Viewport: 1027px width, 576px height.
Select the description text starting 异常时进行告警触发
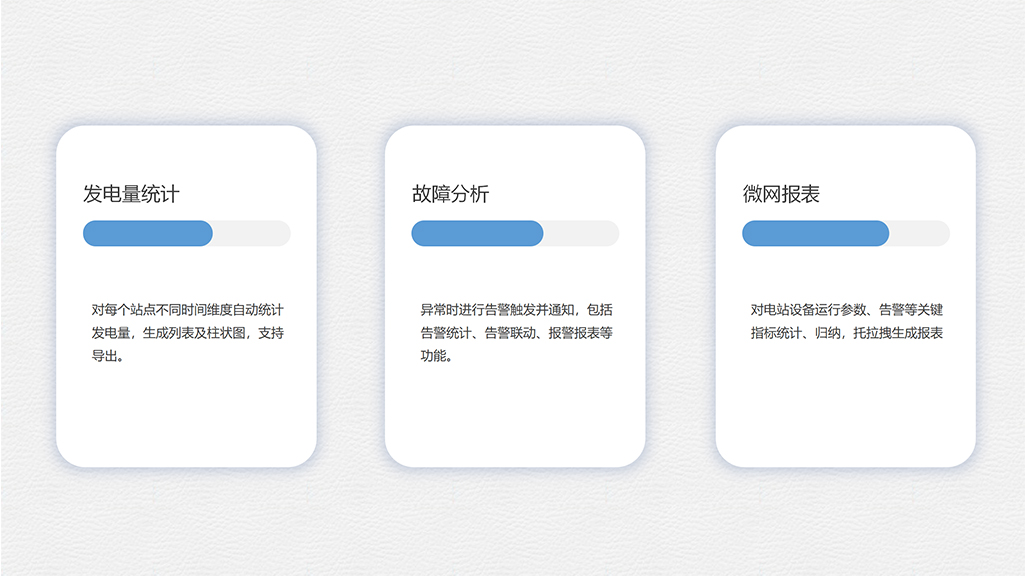click(516, 333)
